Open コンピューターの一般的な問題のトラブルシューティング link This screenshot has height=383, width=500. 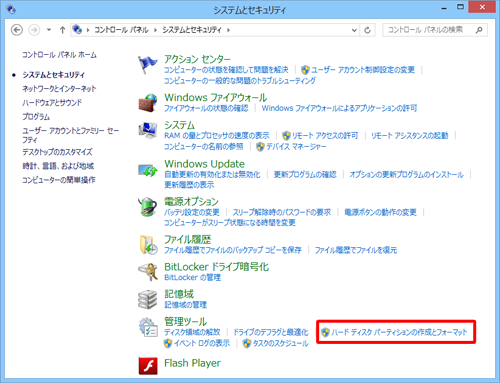click(240, 81)
